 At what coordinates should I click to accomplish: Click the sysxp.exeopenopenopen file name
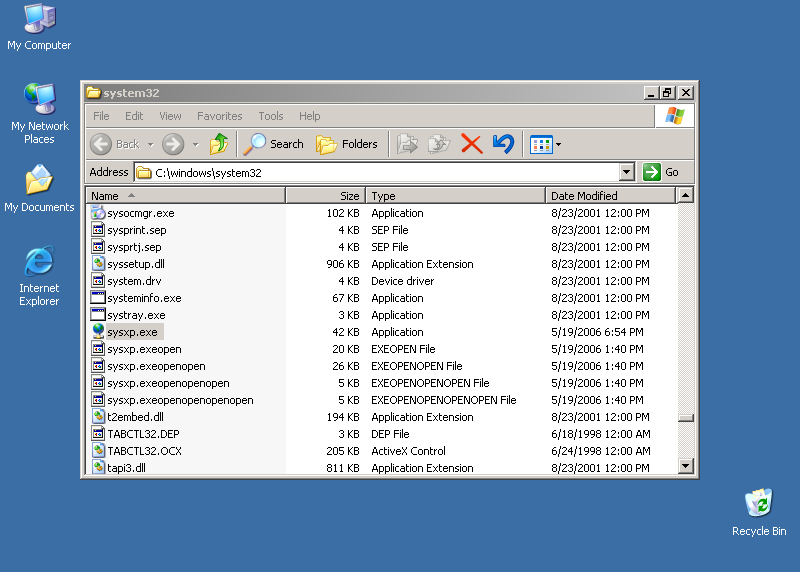tap(168, 383)
